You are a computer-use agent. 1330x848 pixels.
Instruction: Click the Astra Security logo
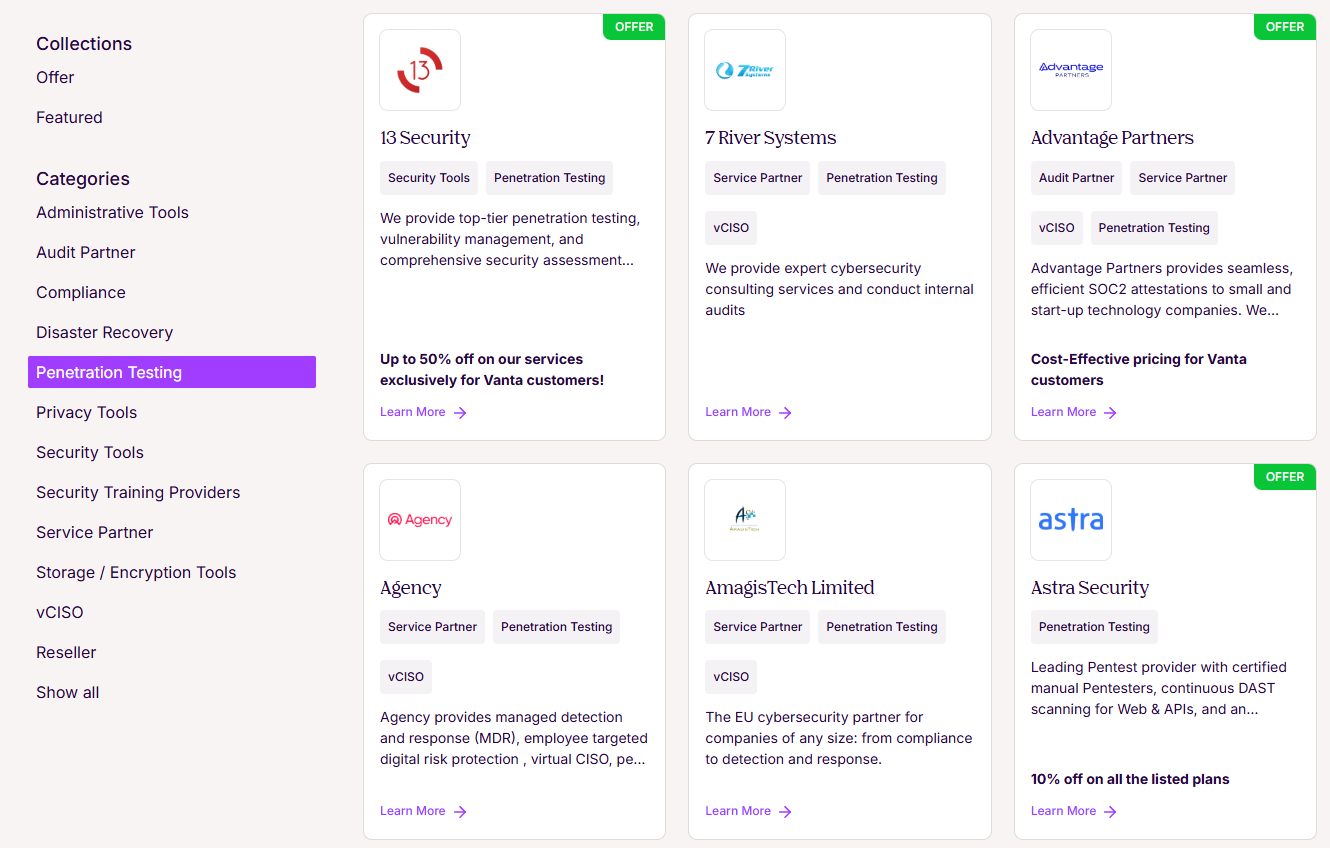(1070, 519)
